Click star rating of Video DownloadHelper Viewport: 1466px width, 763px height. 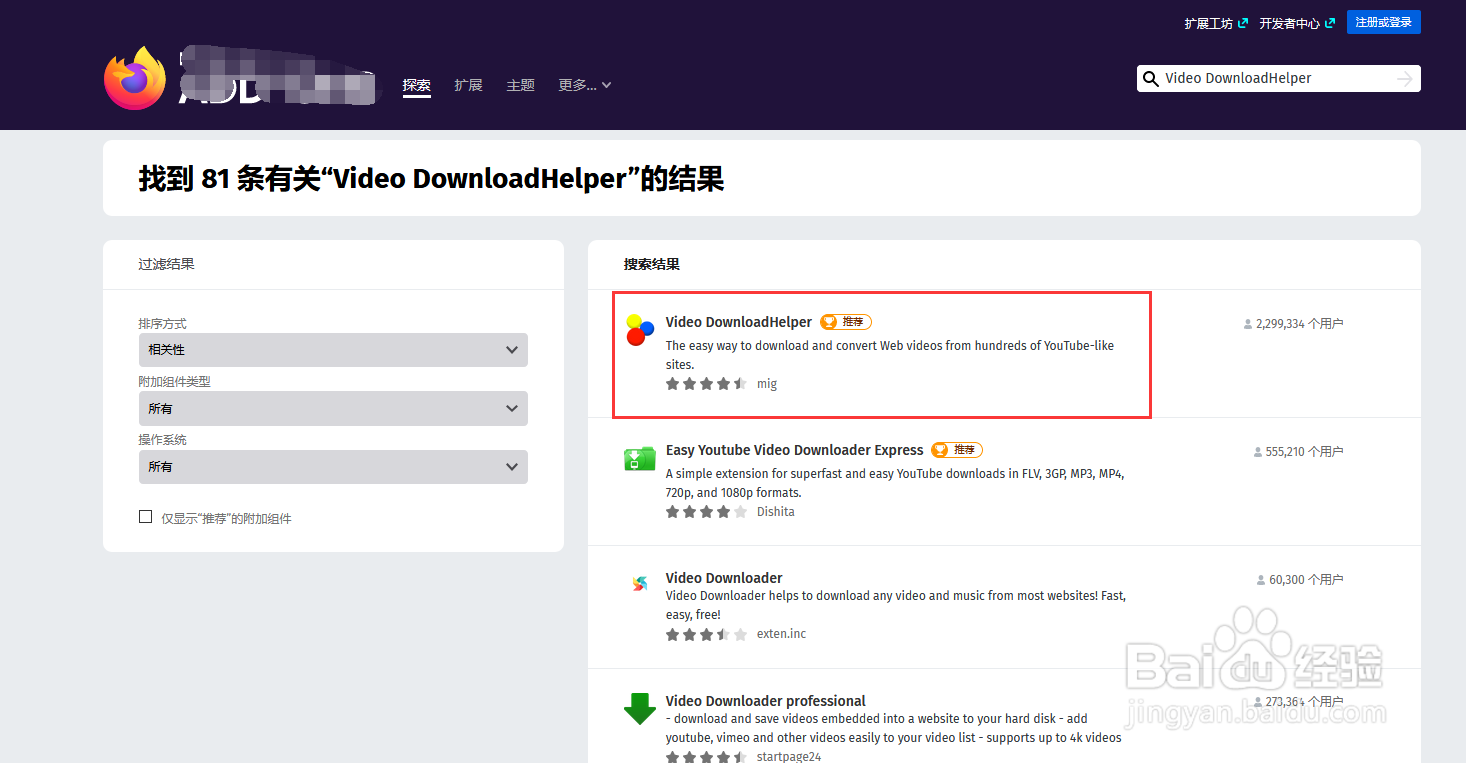pos(707,384)
